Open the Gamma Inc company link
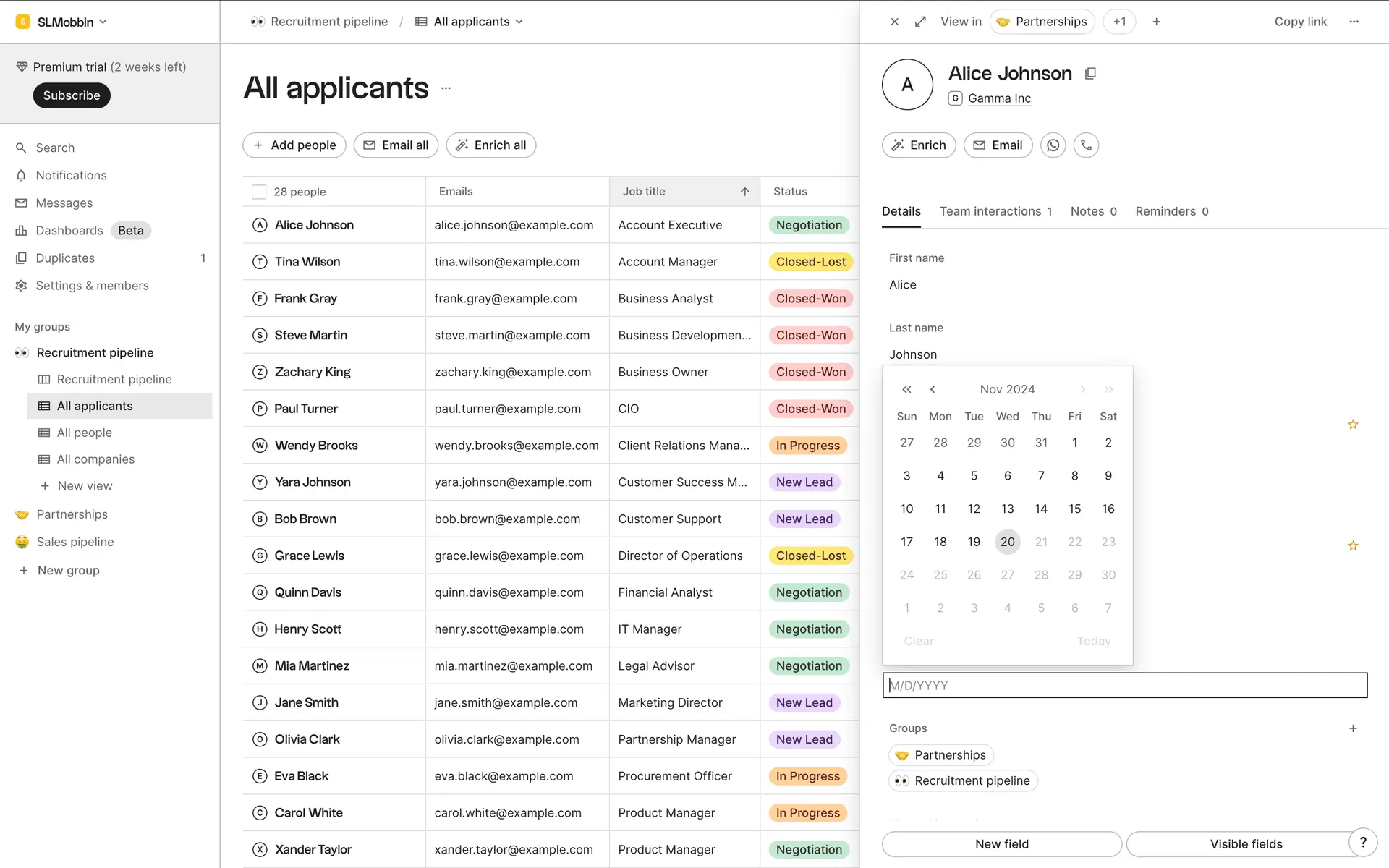This screenshot has width=1389, height=868. coord(999,98)
